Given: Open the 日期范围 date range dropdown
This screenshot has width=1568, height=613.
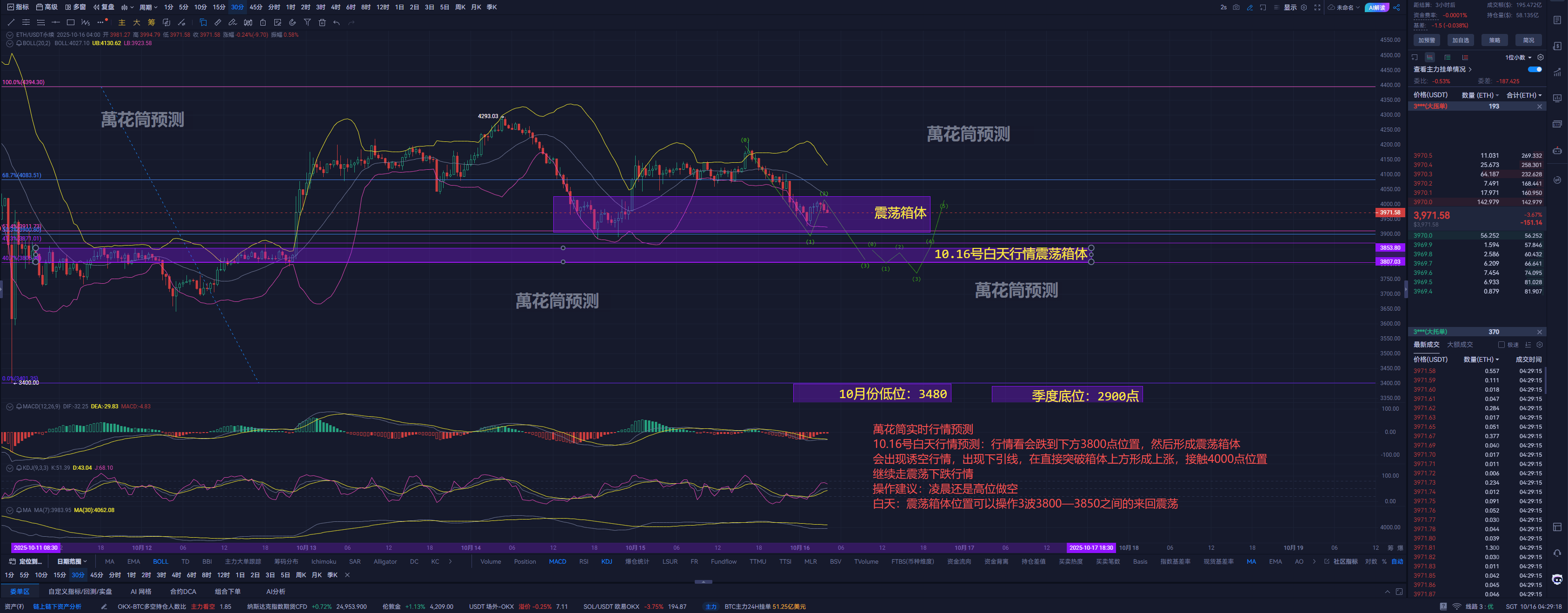Looking at the screenshot, I should tap(72, 561).
